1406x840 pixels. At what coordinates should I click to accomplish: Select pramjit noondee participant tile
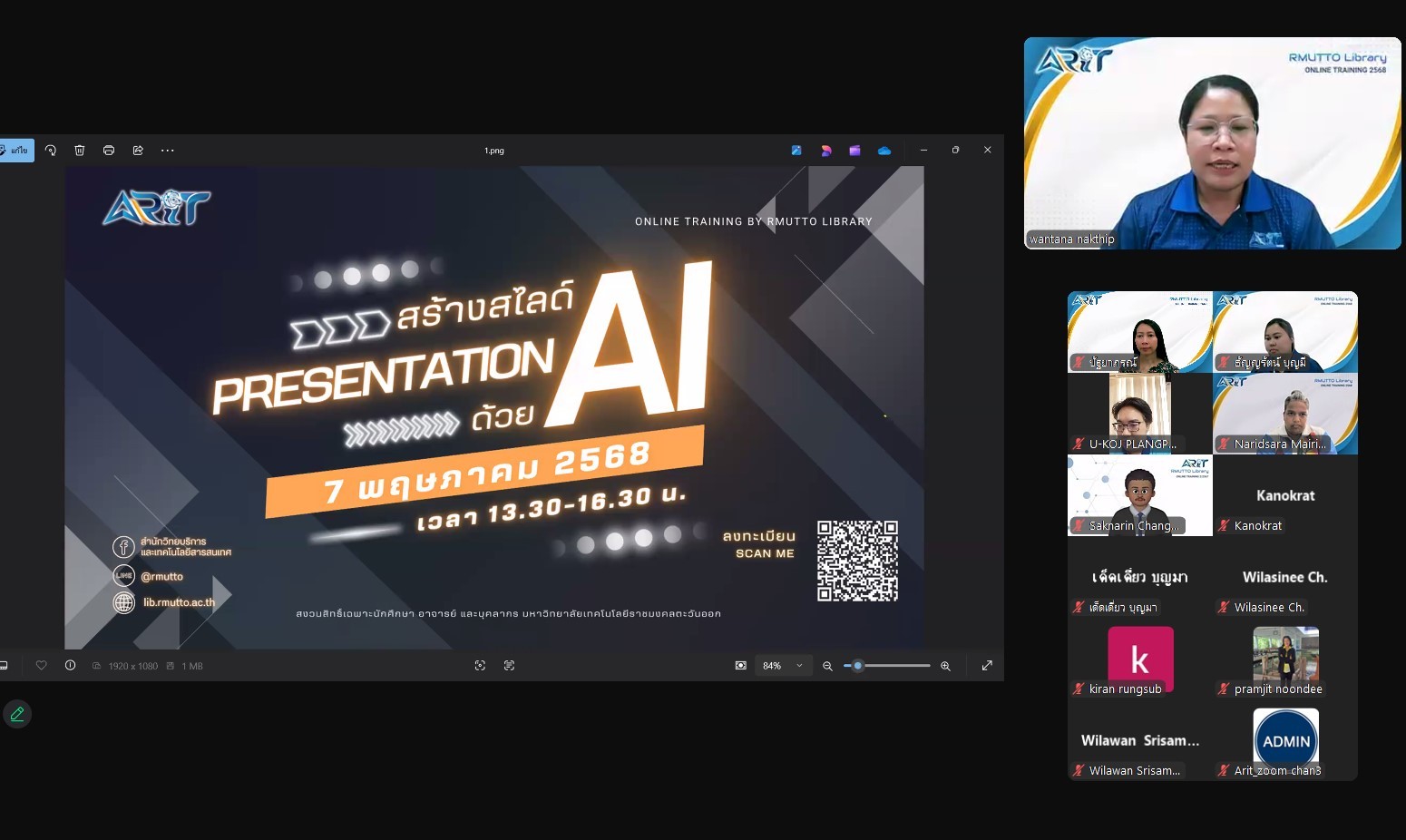[x=1285, y=659]
